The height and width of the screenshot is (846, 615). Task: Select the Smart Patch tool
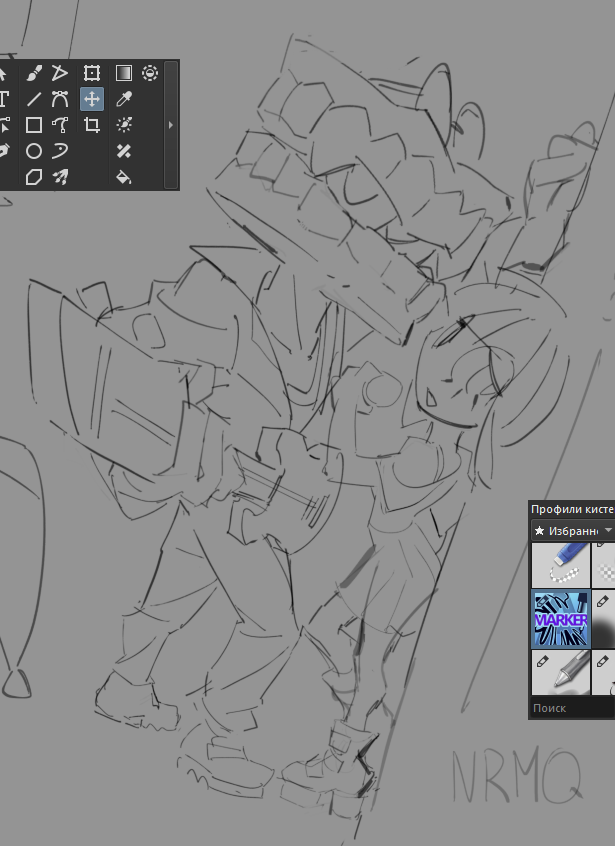coord(124,151)
